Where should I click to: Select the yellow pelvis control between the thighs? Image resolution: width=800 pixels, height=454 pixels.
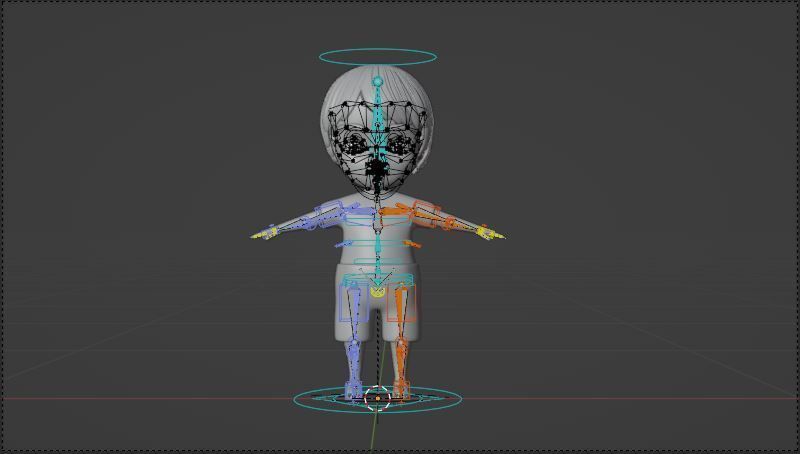(378, 292)
